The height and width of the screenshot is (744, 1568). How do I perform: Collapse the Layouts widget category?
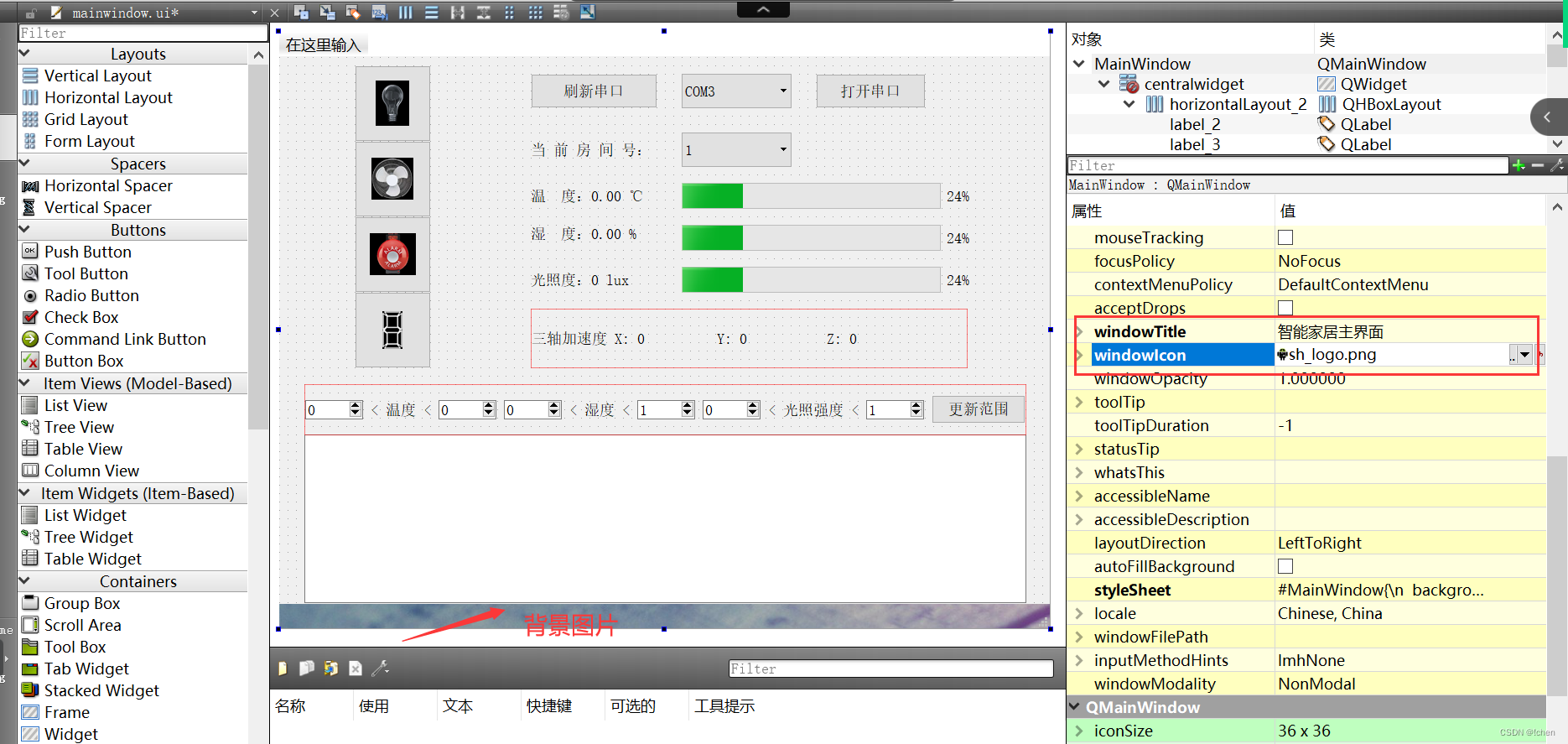click(24, 53)
